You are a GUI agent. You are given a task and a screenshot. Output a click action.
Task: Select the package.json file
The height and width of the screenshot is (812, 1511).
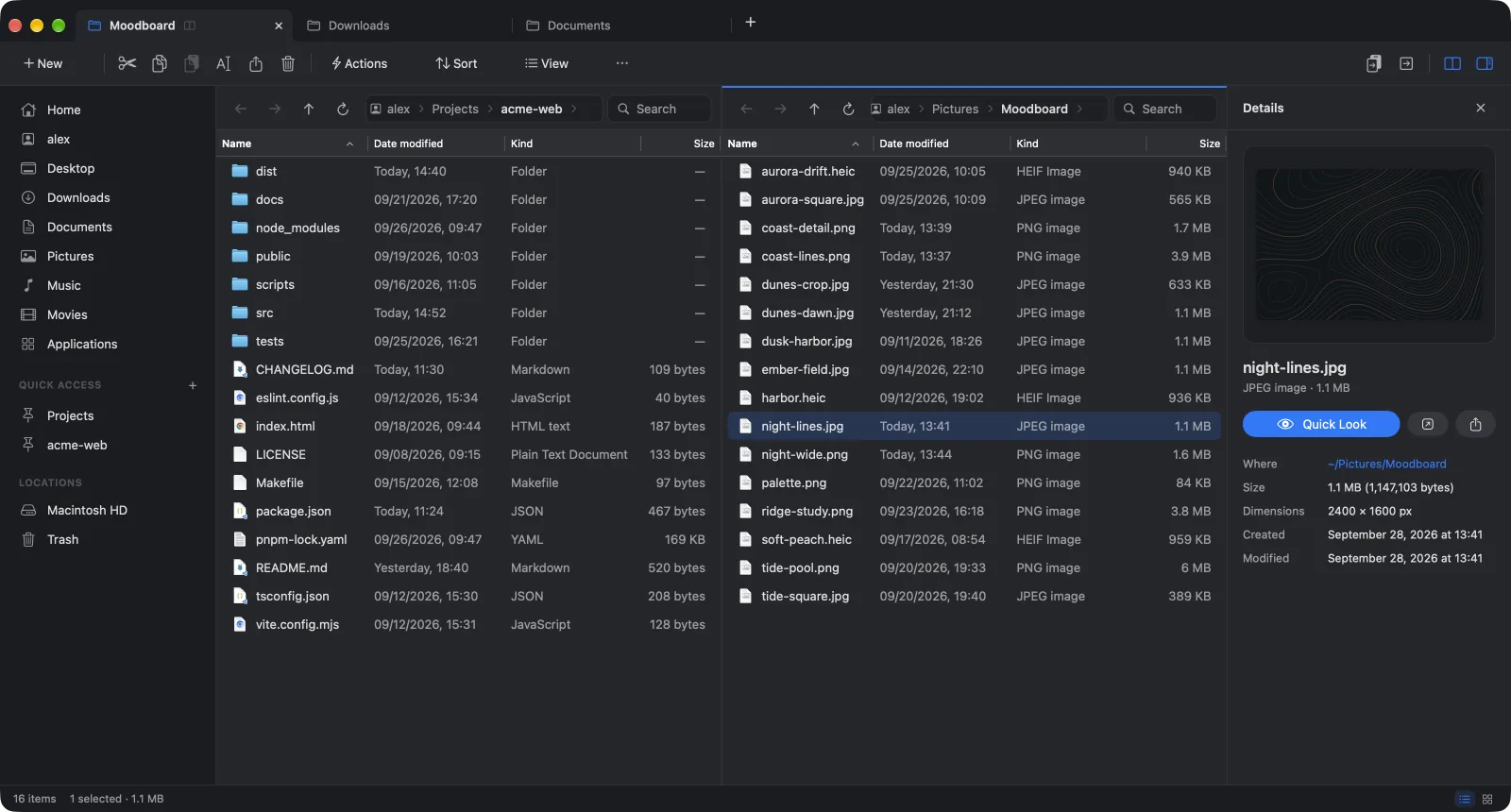click(468, 511)
